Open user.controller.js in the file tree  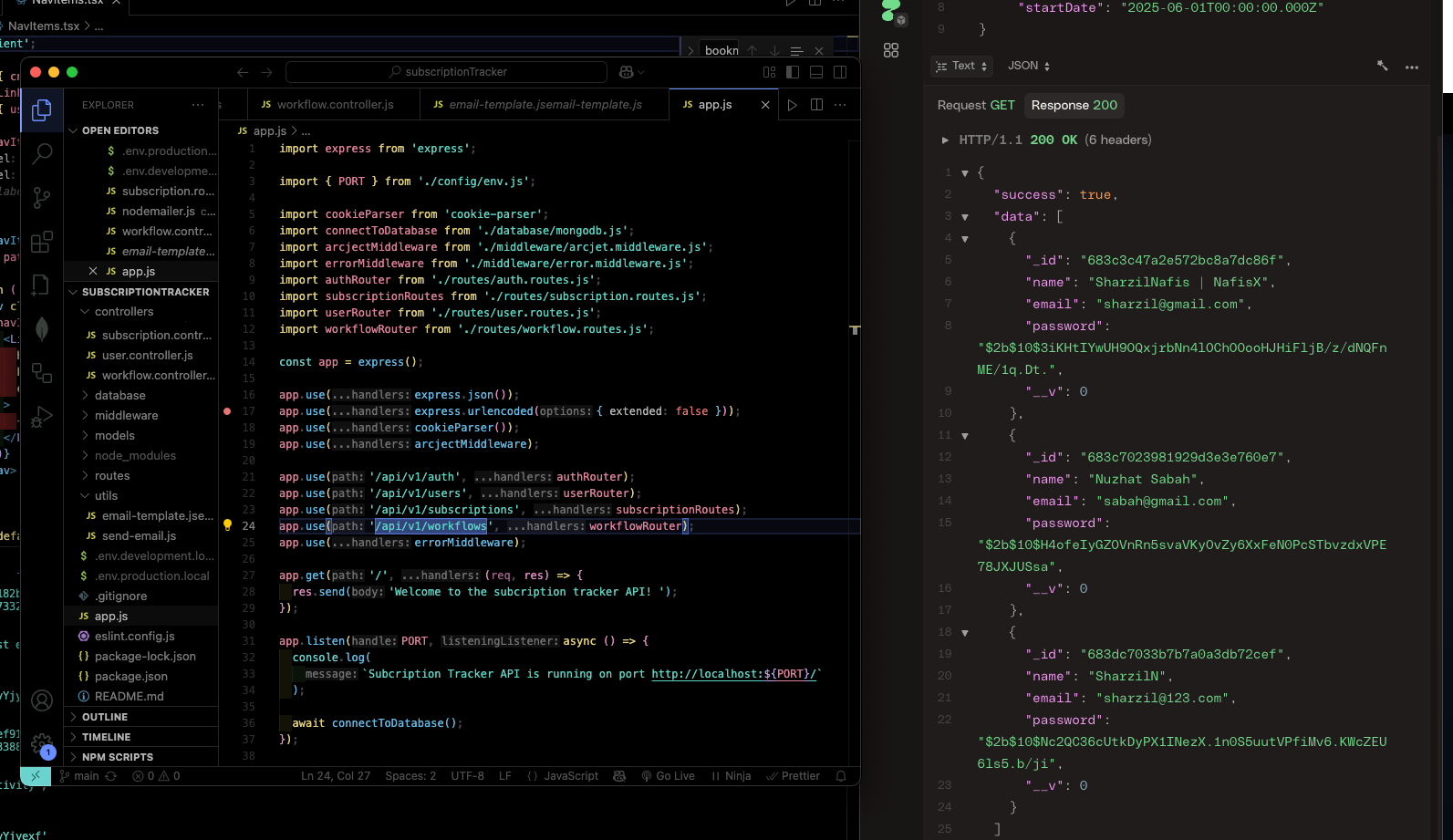click(x=140, y=356)
